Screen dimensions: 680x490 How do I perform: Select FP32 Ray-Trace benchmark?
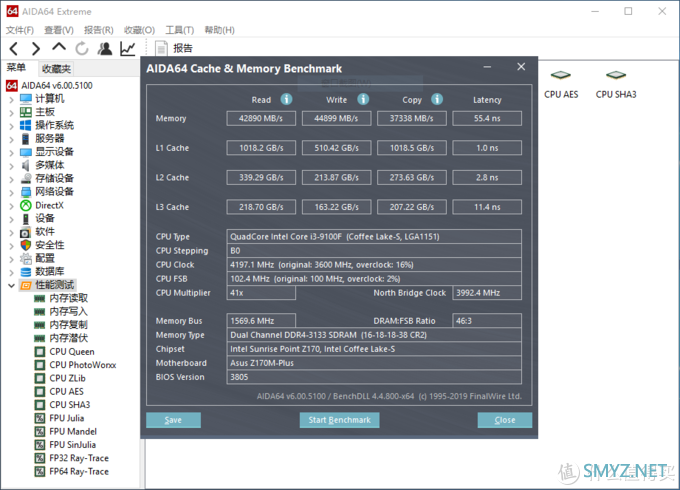click(79, 458)
